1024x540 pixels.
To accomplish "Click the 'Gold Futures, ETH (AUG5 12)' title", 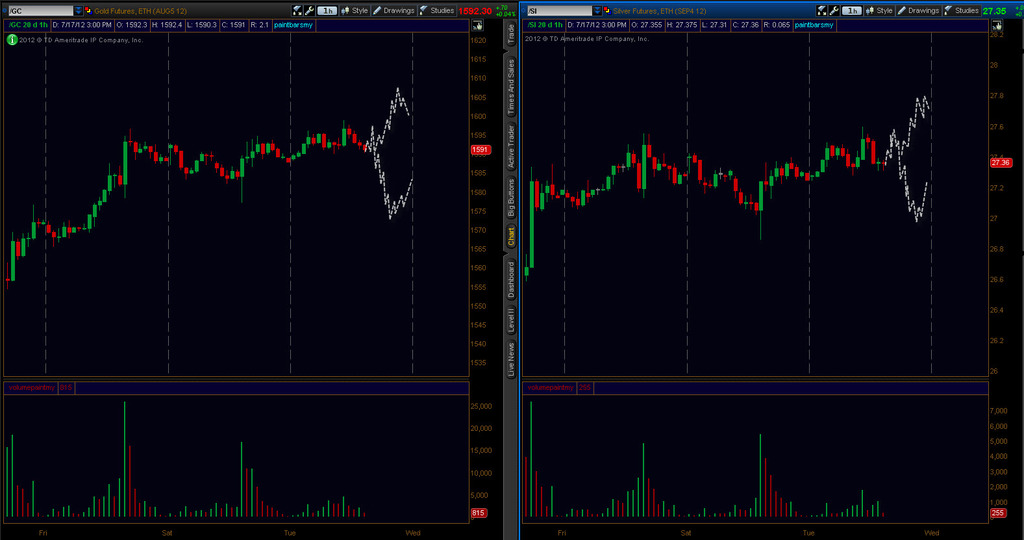I will (x=140, y=11).
